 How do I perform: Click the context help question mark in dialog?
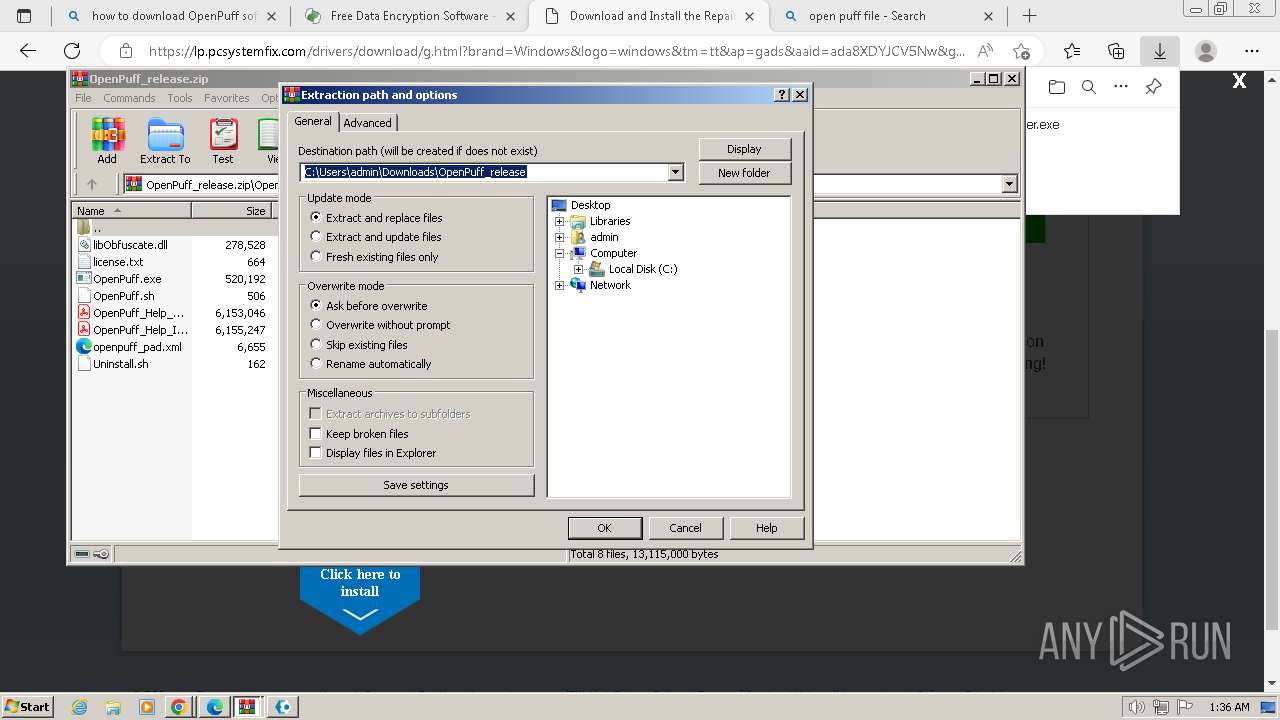coord(782,95)
